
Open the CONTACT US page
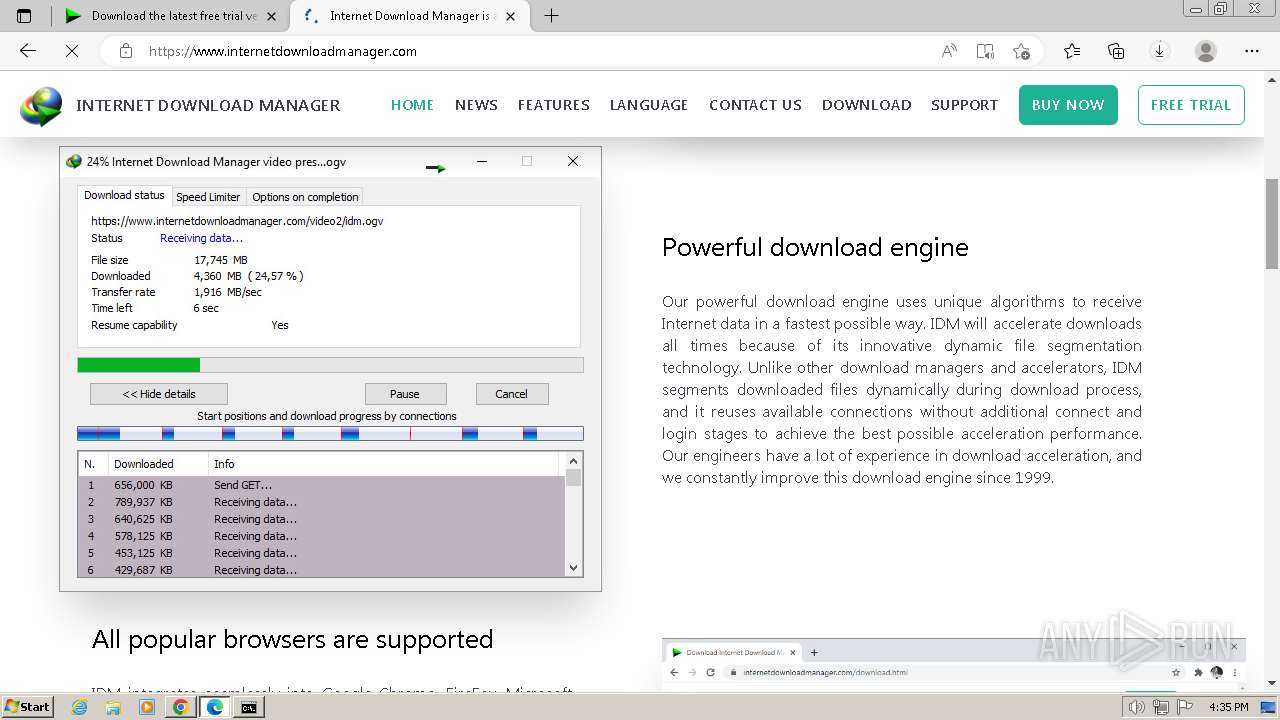[x=755, y=105]
